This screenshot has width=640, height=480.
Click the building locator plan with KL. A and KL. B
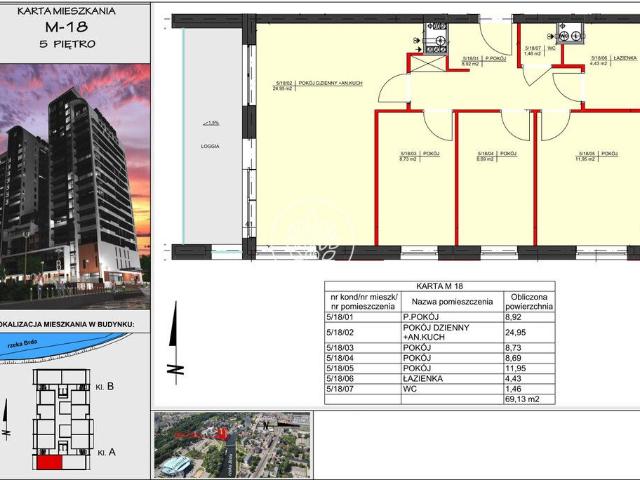(61, 419)
